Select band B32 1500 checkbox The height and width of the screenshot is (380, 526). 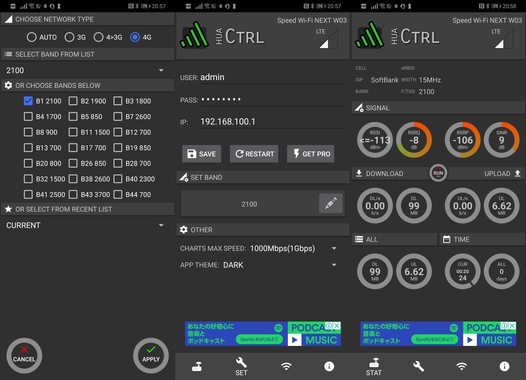[28, 179]
